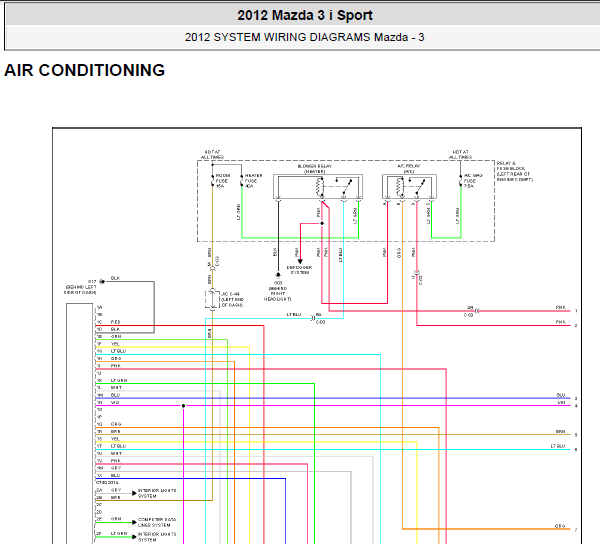Click the PNK label at right terminal 2
This screenshot has width=600, height=544.
561,322
